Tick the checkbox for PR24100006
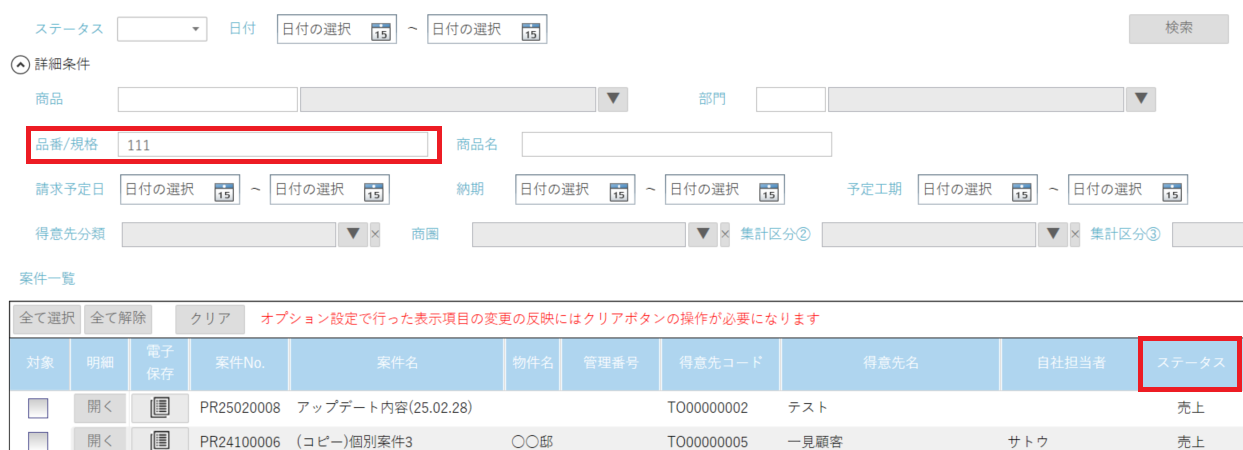The width and height of the screenshot is (1243, 450). point(38,441)
